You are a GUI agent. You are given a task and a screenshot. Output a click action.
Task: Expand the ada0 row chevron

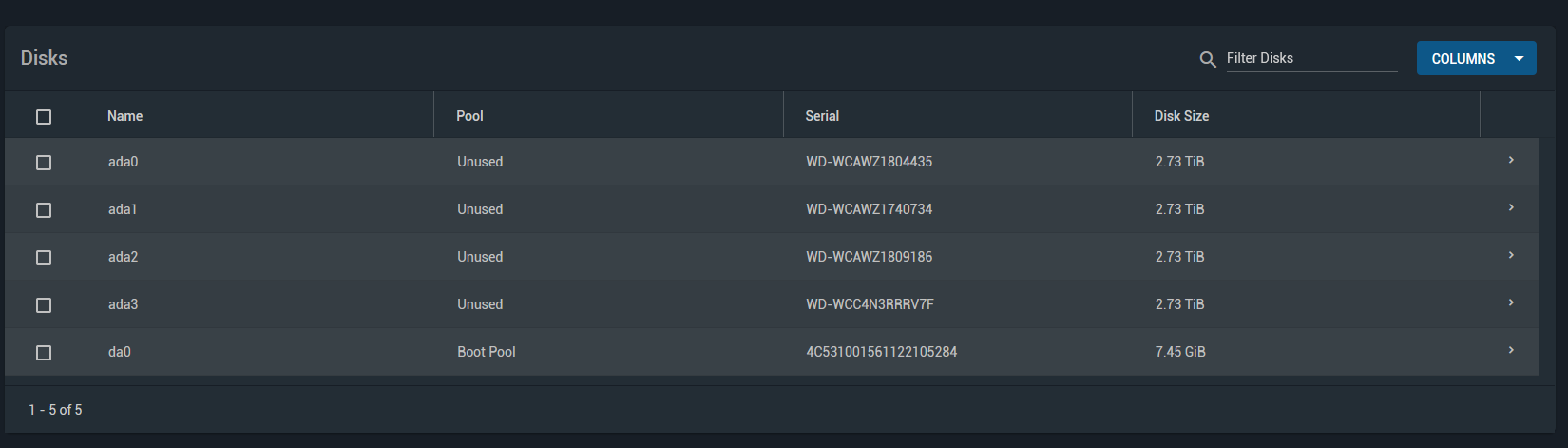1511,160
